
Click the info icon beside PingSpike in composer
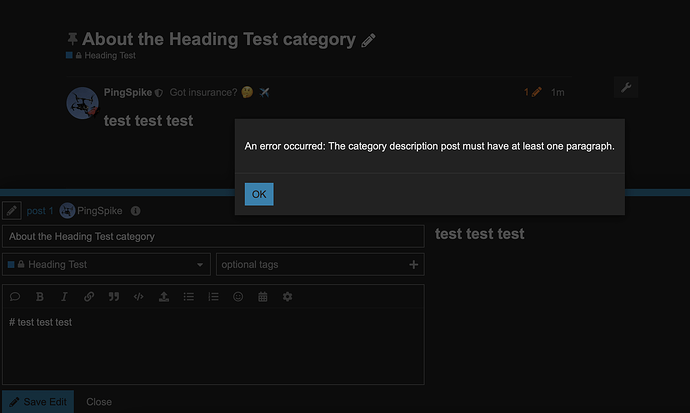[x=136, y=211]
